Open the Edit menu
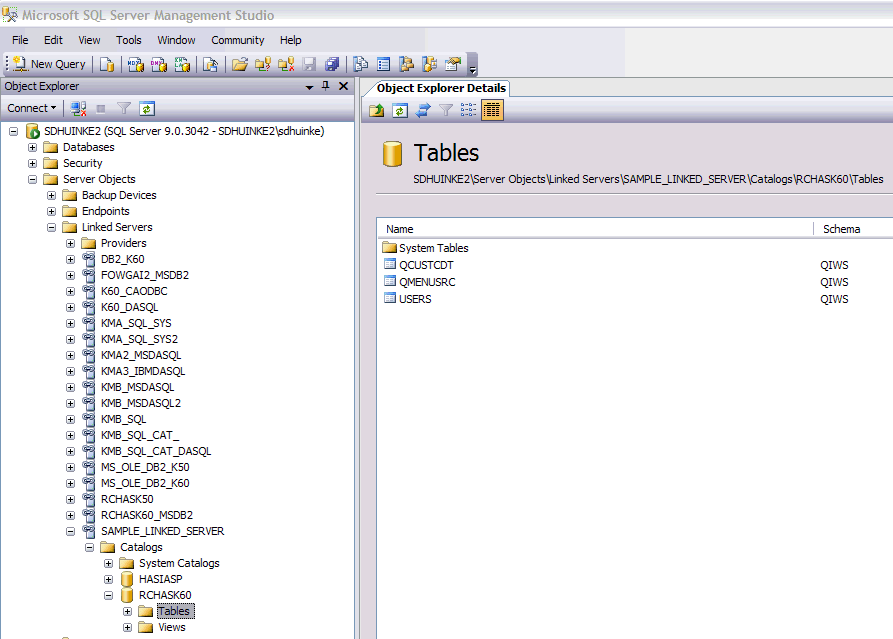This screenshot has width=893, height=639. [53, 40]
